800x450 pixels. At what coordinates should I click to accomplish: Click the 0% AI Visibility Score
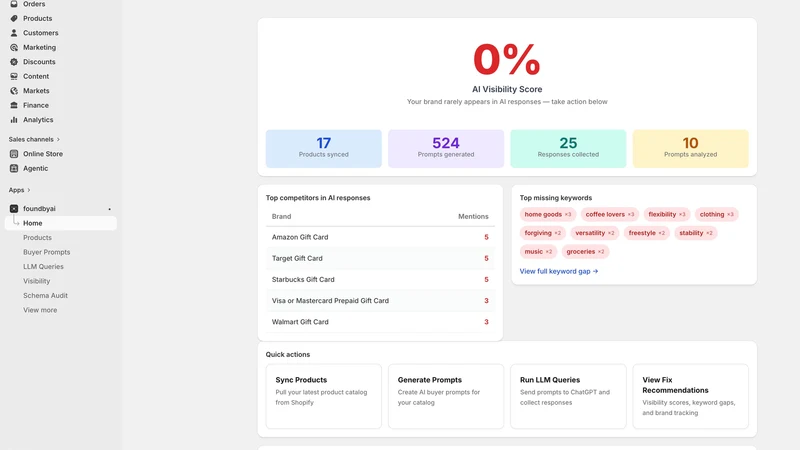(507, 59)
